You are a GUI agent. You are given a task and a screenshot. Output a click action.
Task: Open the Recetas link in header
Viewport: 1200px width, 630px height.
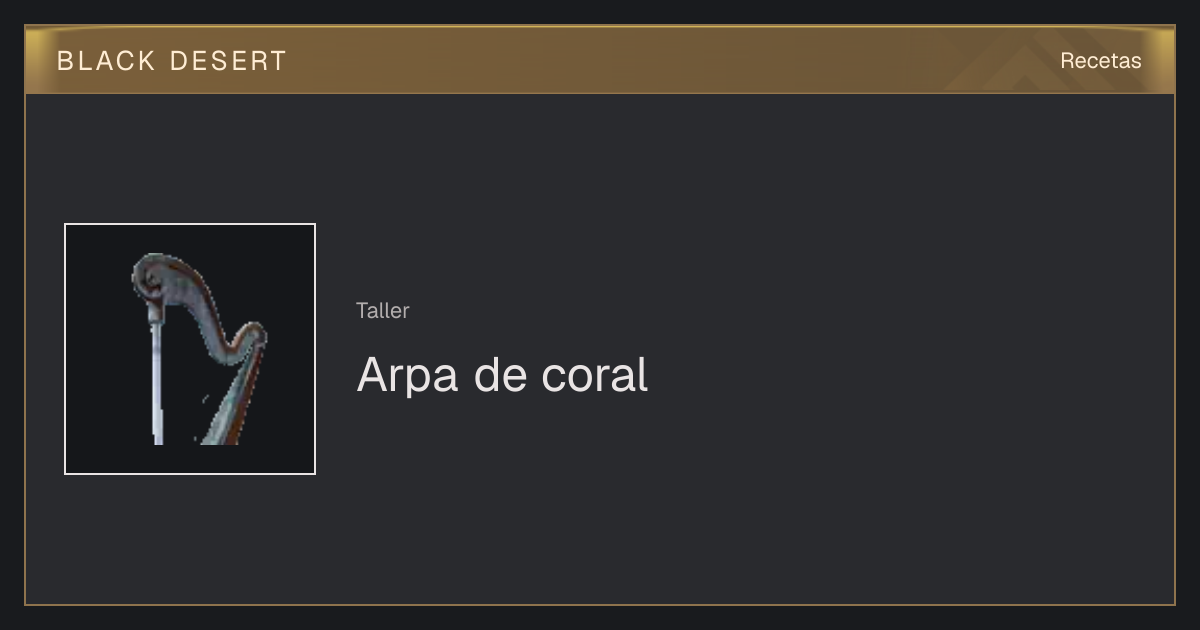point(1100,61)
